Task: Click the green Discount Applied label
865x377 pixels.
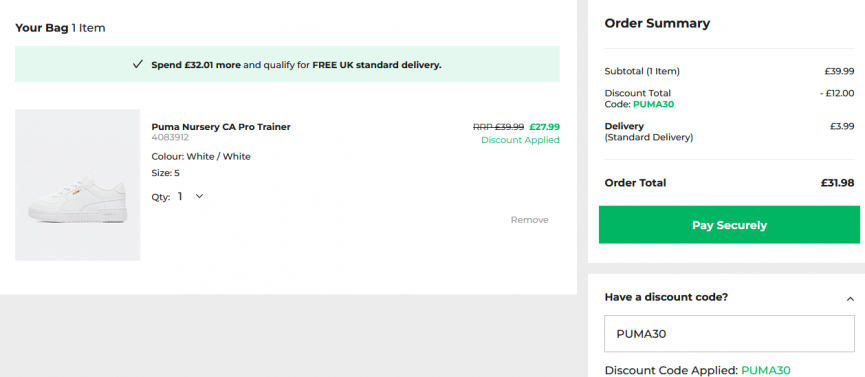Action: click(520, 140)
